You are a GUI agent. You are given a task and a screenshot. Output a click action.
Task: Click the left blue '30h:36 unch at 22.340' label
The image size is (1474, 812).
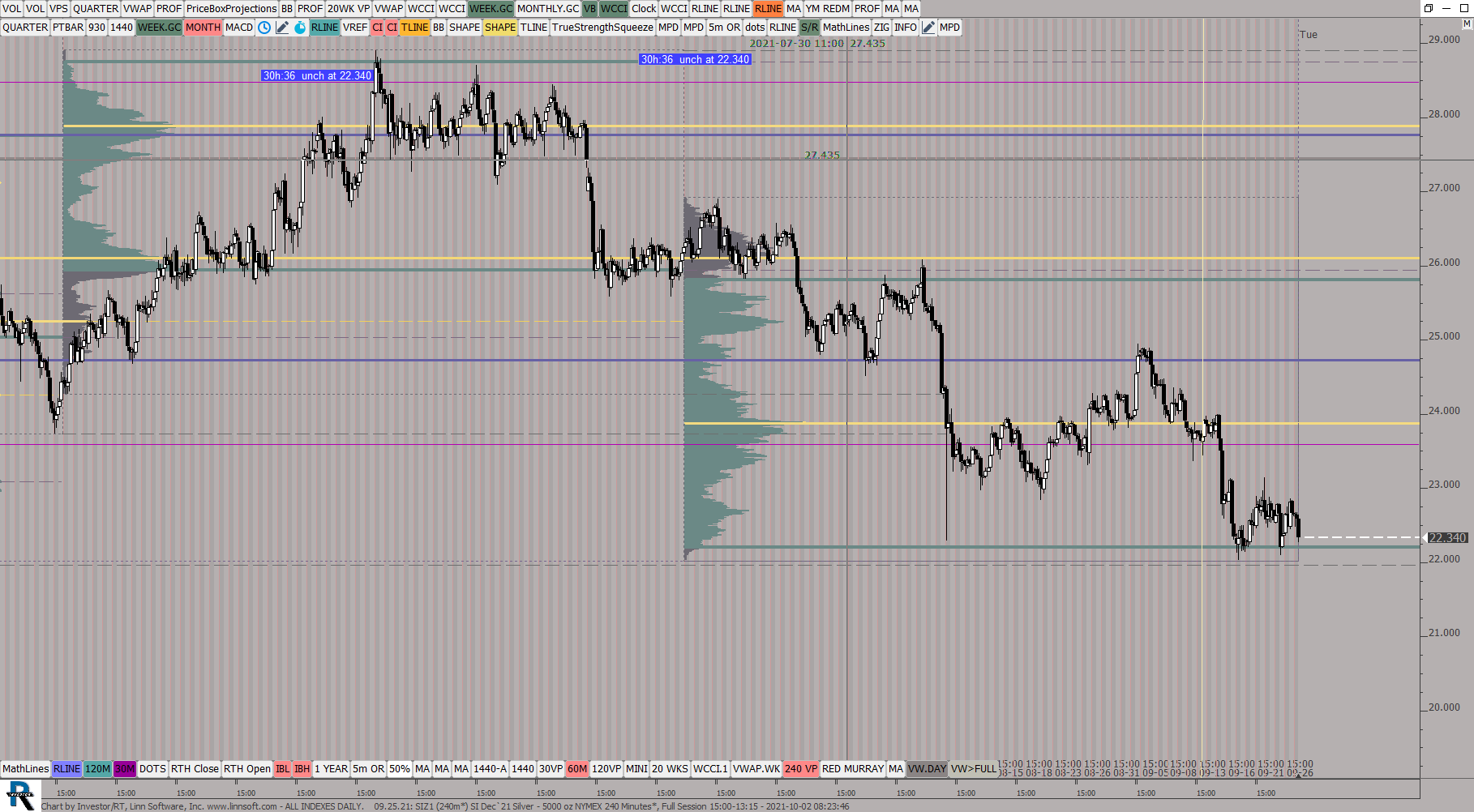[317, 76]
